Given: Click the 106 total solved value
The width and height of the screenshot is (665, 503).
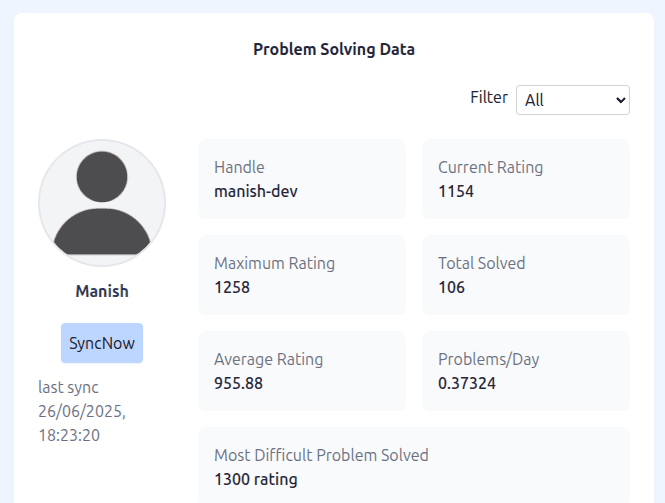Looking at the screenshot, I should 451,287.
